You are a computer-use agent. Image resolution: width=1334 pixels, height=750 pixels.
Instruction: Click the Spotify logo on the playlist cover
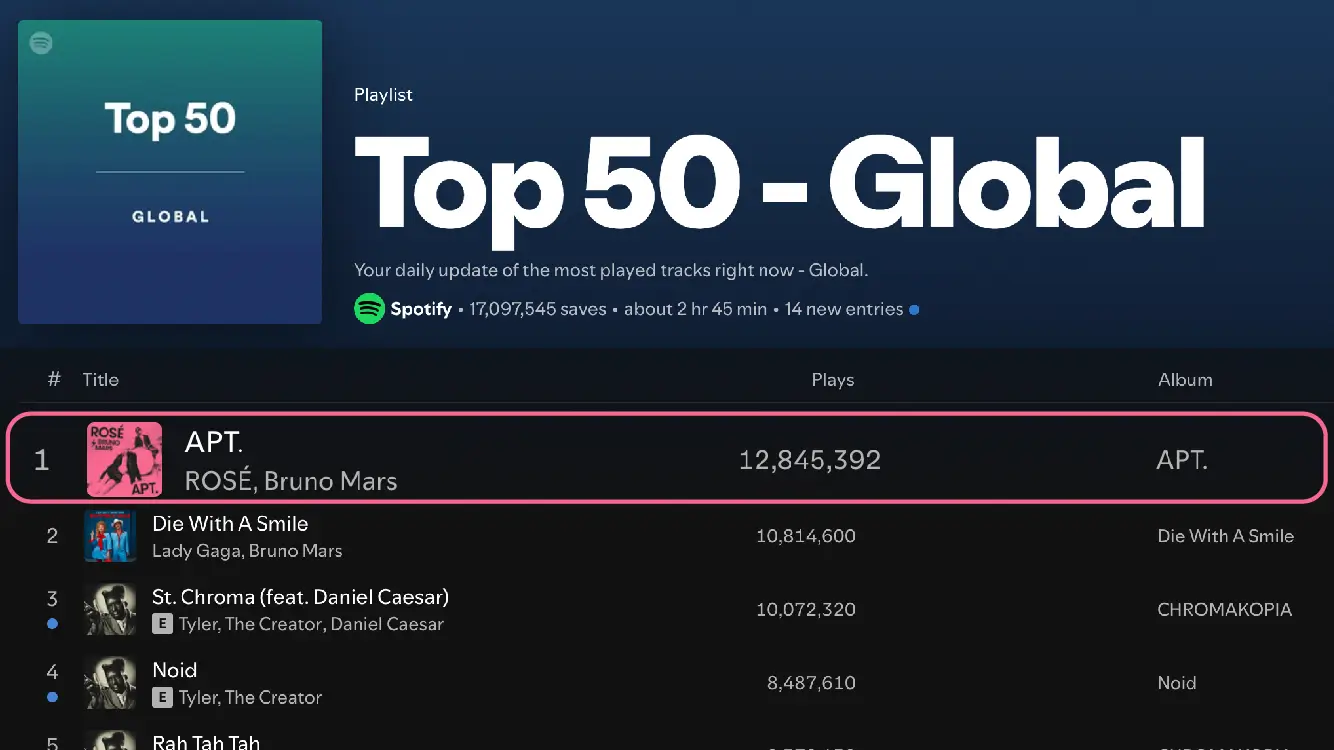pyautogui.click(x=41, y=43)
